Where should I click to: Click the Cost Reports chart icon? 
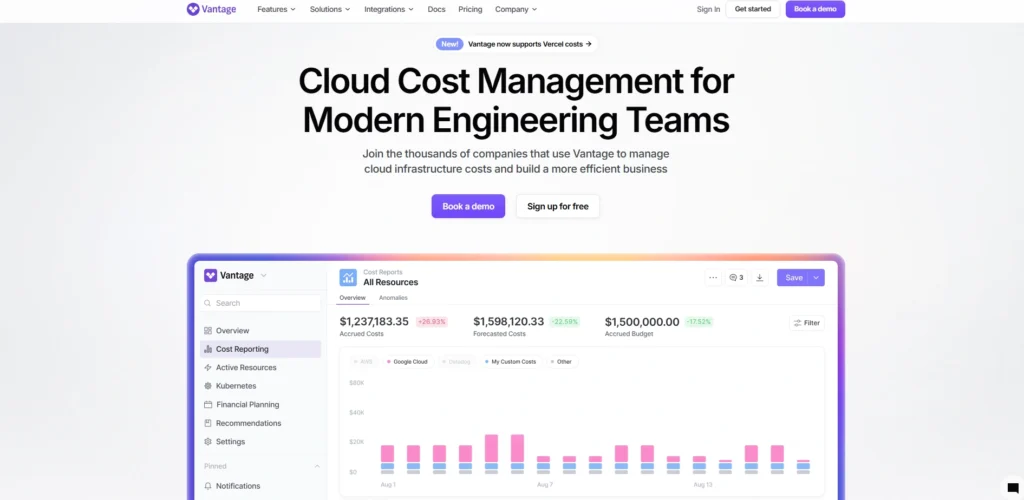click(x=348, y=277)
